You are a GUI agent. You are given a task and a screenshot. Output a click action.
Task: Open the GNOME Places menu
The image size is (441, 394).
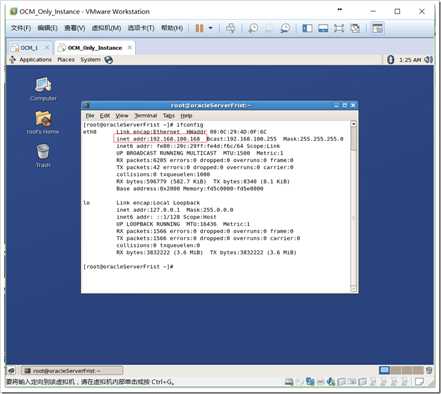66,60
